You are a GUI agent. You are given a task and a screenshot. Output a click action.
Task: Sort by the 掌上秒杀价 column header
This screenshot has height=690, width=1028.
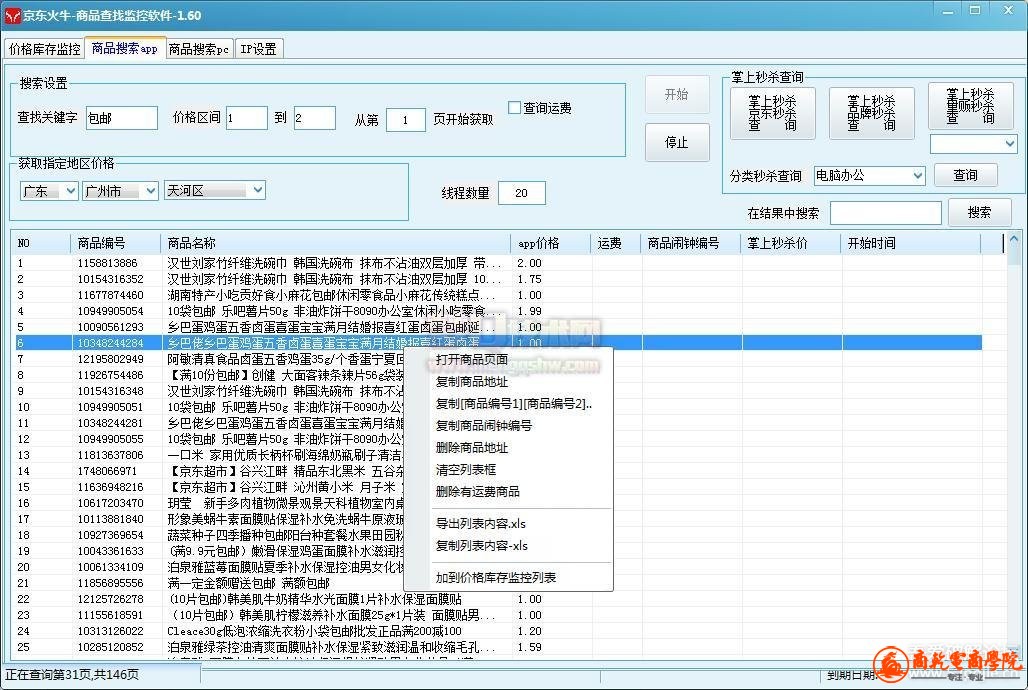coord(791,243)
